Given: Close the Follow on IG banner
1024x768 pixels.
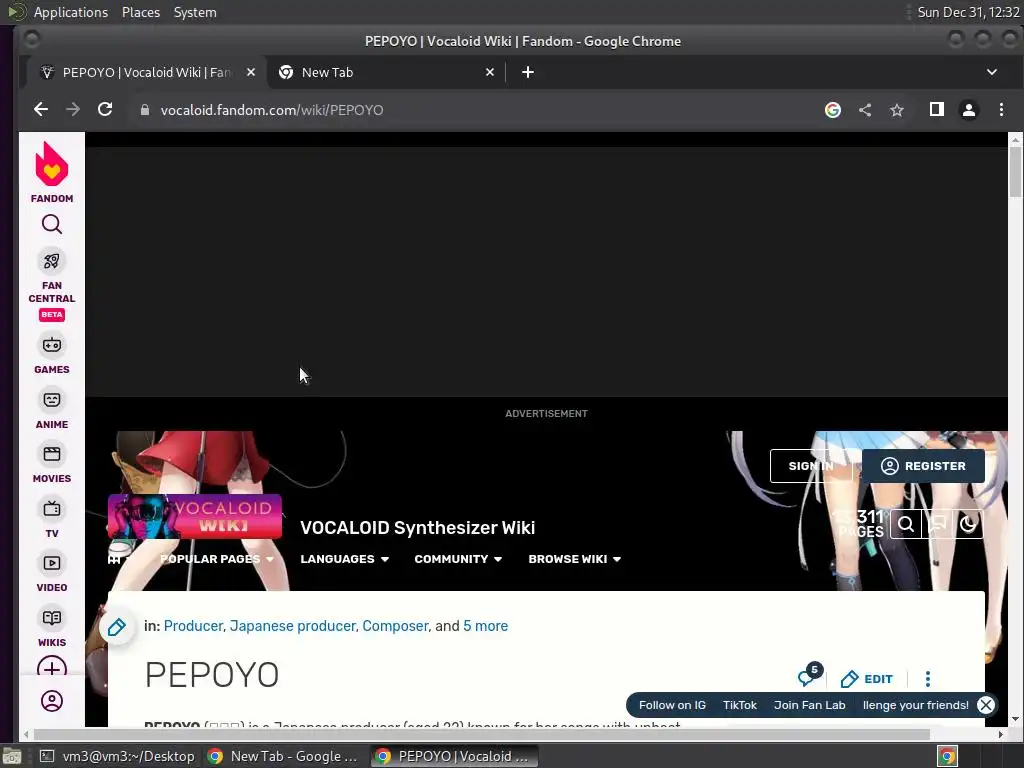Looking at the screenshot, I should coord(985,705).
